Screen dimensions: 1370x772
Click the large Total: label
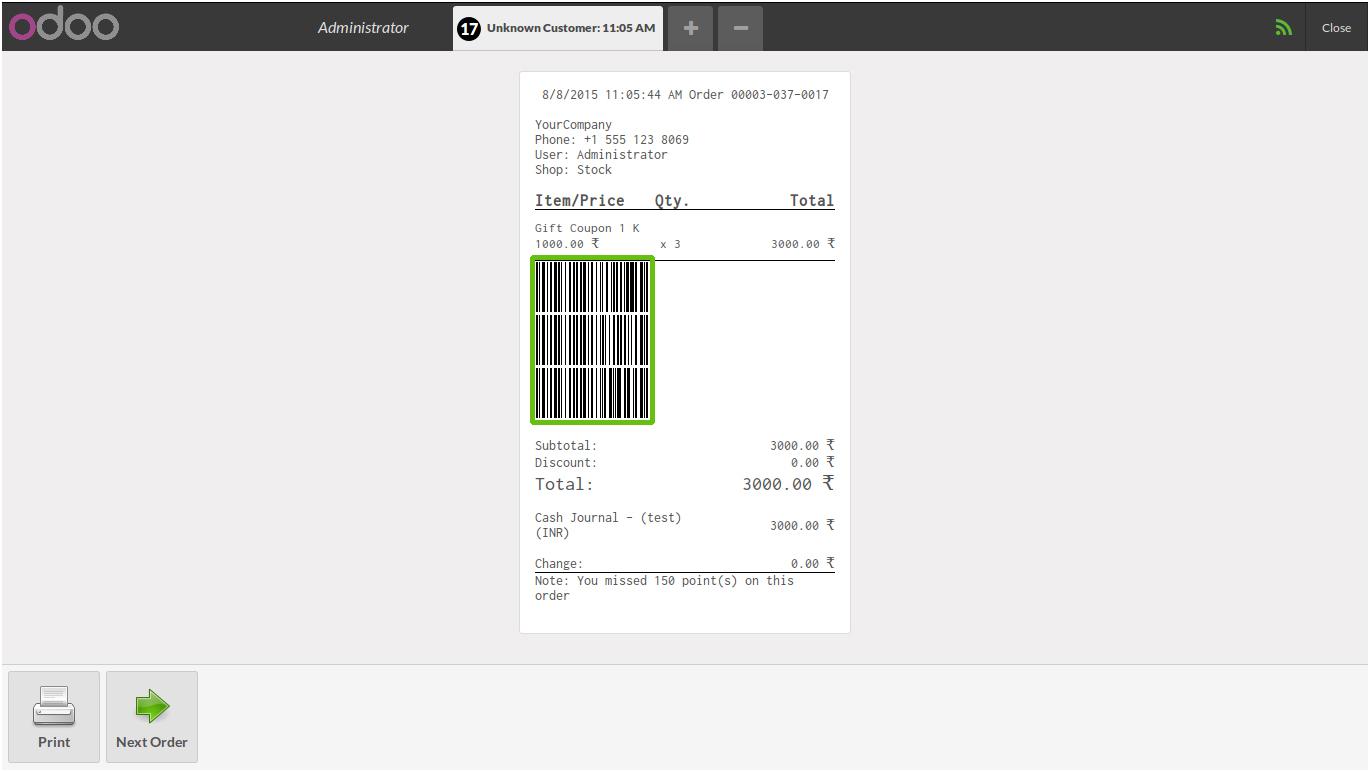pos(564,484)
